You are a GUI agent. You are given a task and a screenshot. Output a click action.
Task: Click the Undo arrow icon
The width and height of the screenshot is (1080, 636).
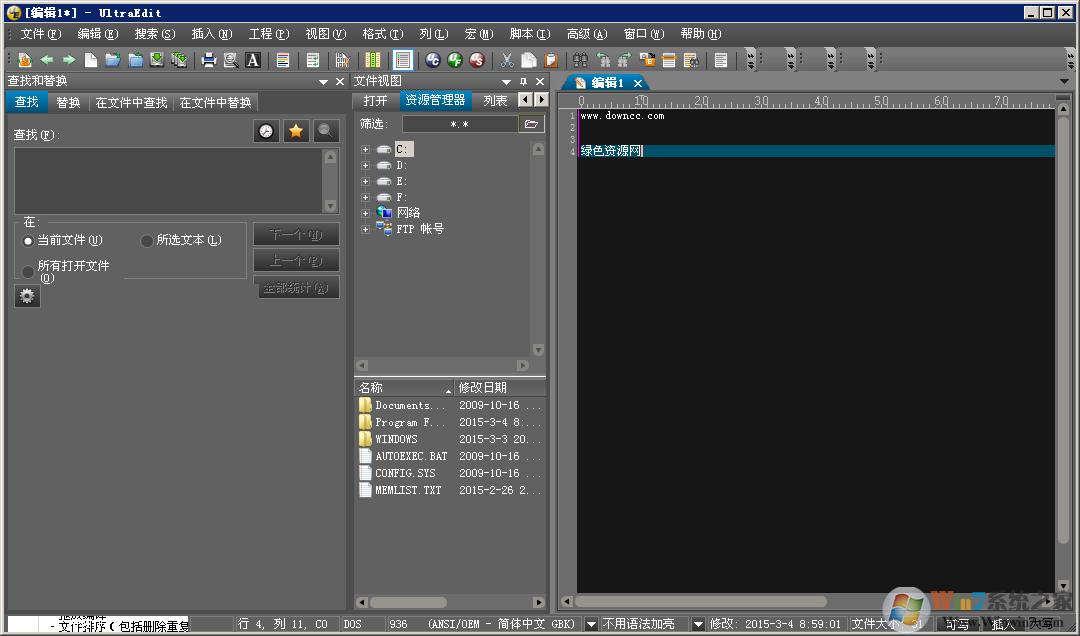tap(602, 60)
